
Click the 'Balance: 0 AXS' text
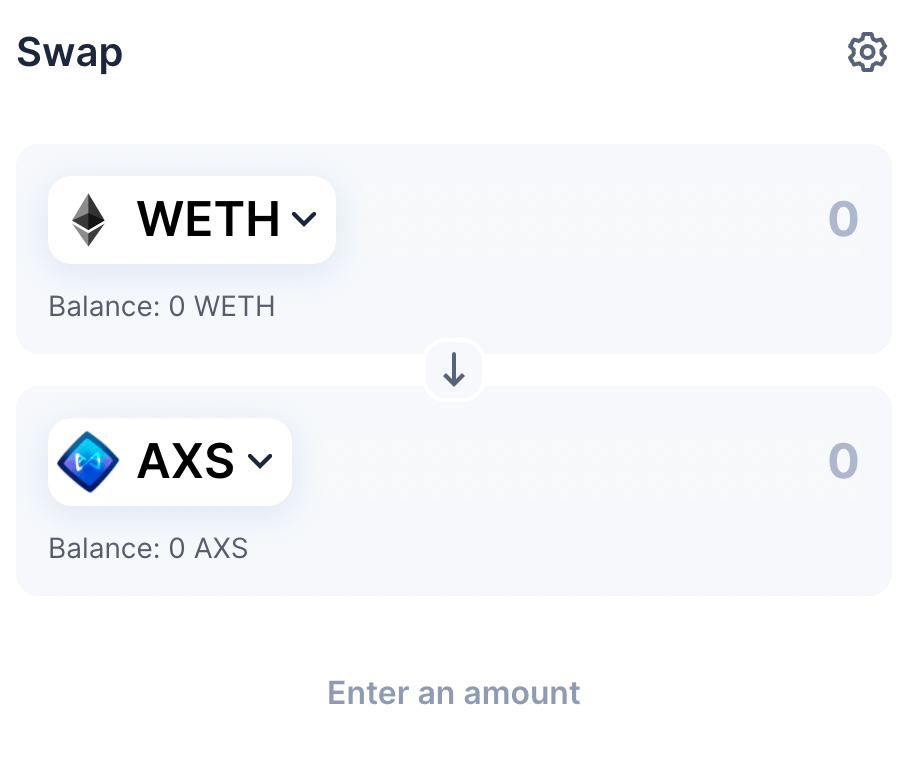coord(148,548)
